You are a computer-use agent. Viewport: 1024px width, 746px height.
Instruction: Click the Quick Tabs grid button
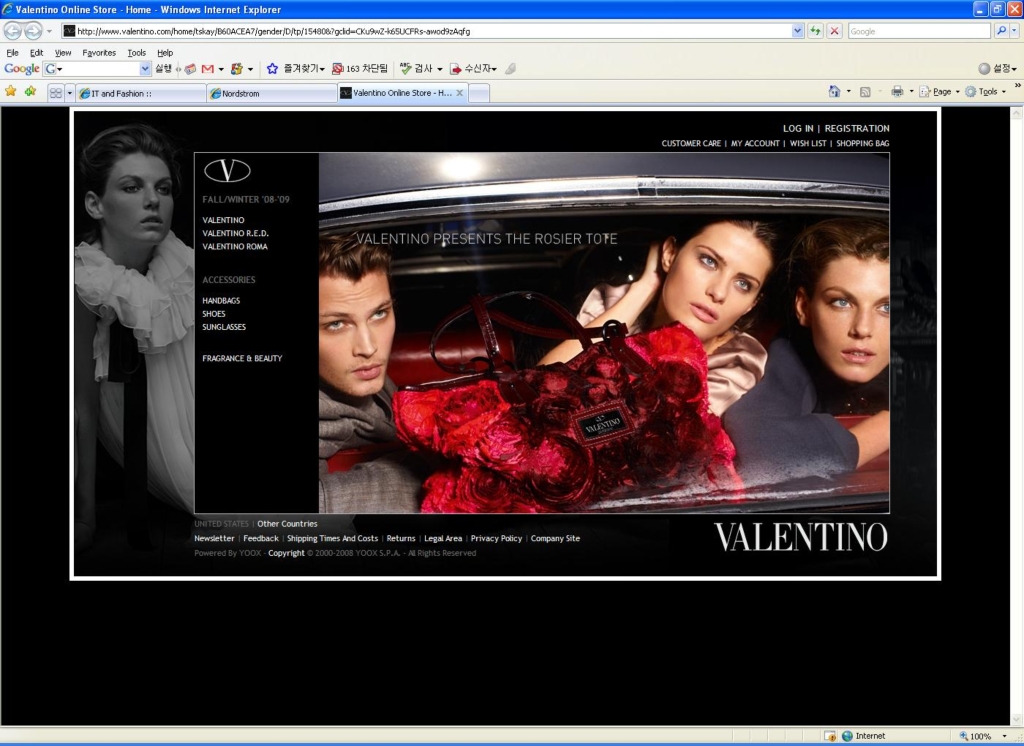click(x=56, y=93)
